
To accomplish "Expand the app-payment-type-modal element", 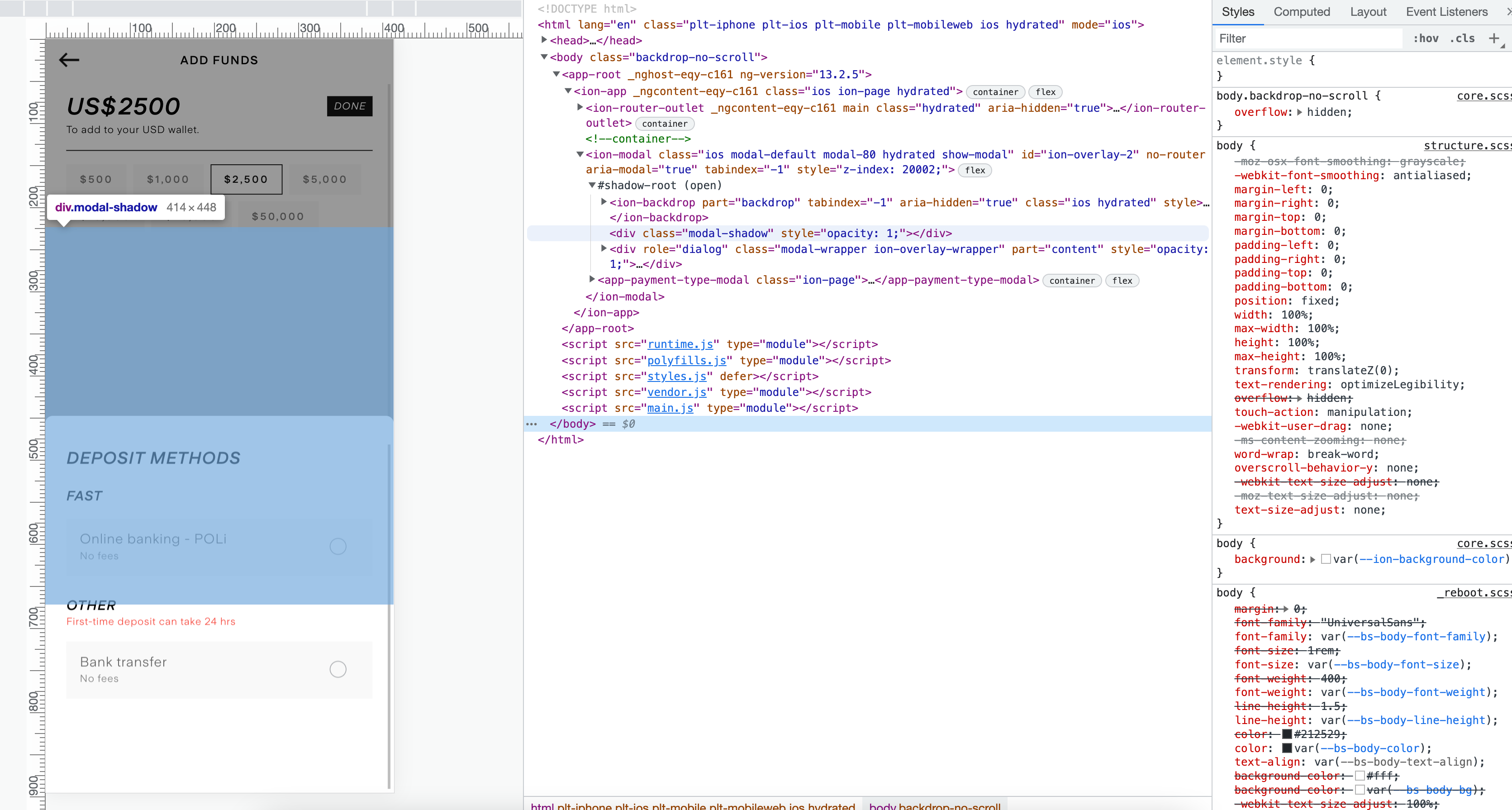I will [592, 280].
